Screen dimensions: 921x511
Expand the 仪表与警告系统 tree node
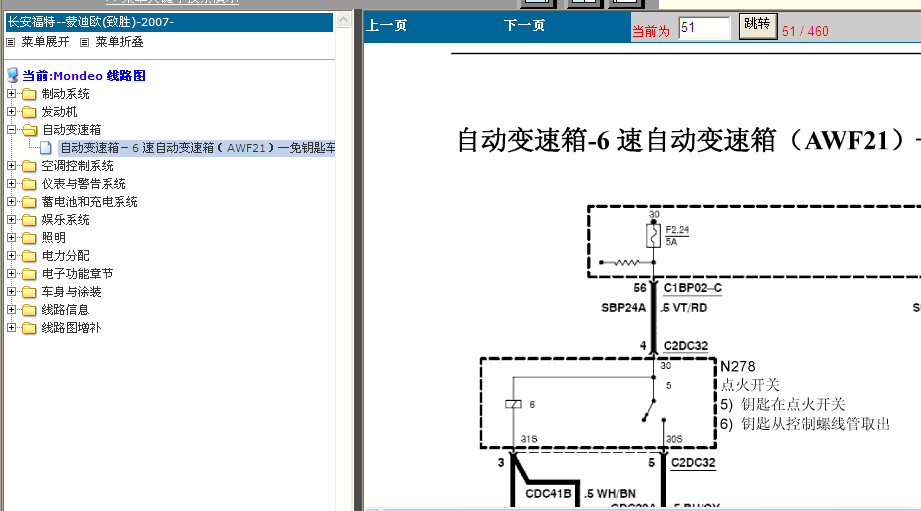[x=11, y=183]
